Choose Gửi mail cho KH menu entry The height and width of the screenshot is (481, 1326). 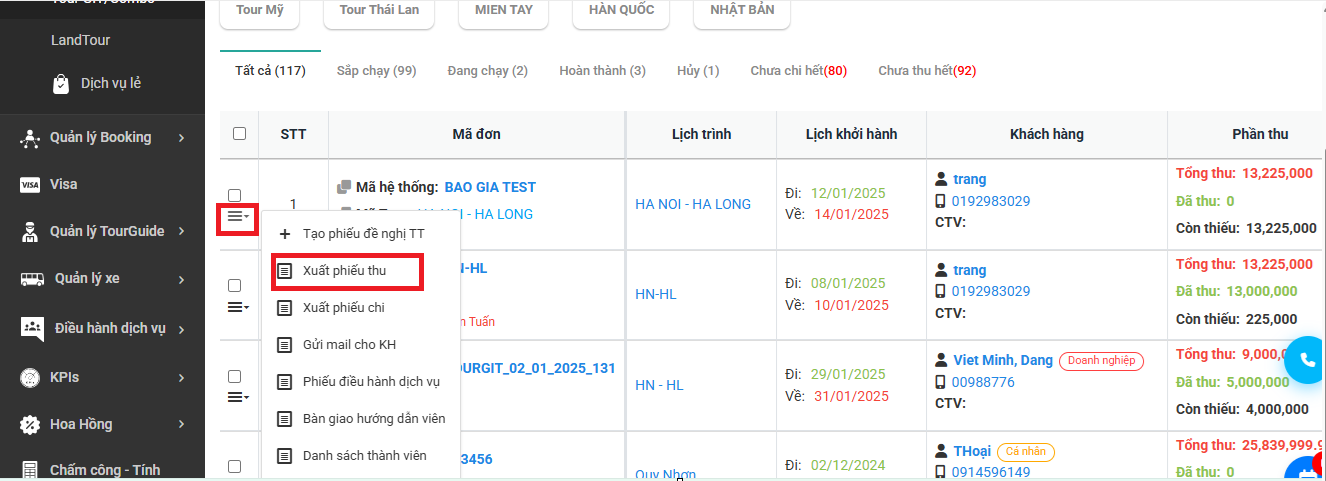point(360,345)
